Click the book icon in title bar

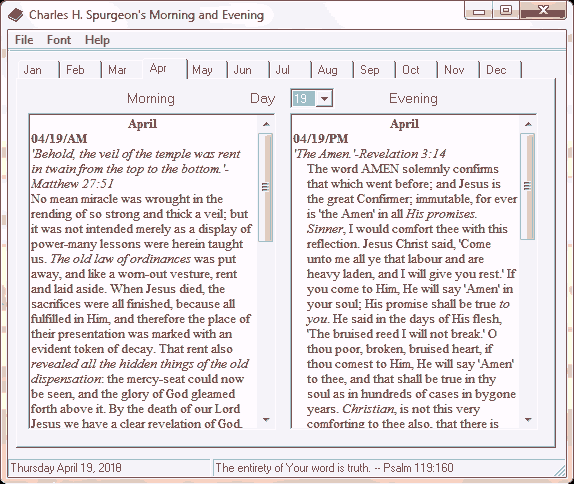pyautogui.click(x=15, y=15)
